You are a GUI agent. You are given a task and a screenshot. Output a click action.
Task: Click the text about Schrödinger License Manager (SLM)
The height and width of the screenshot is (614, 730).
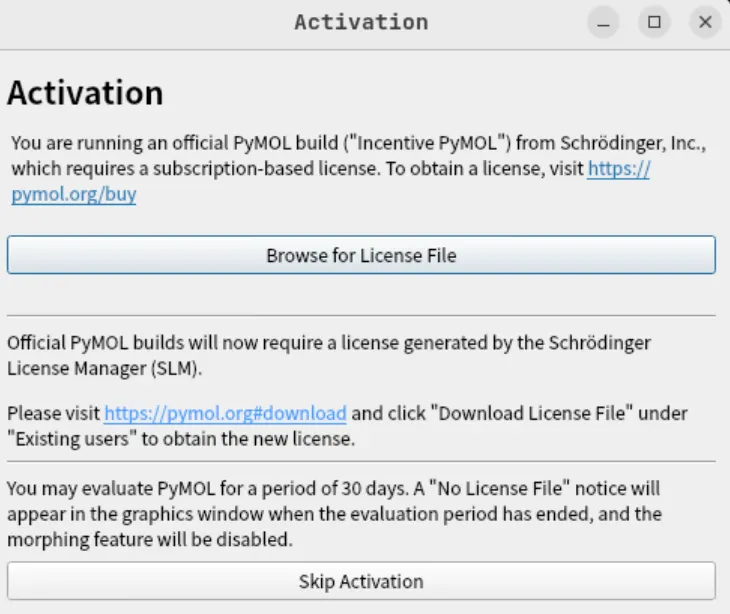pos(329,356)
